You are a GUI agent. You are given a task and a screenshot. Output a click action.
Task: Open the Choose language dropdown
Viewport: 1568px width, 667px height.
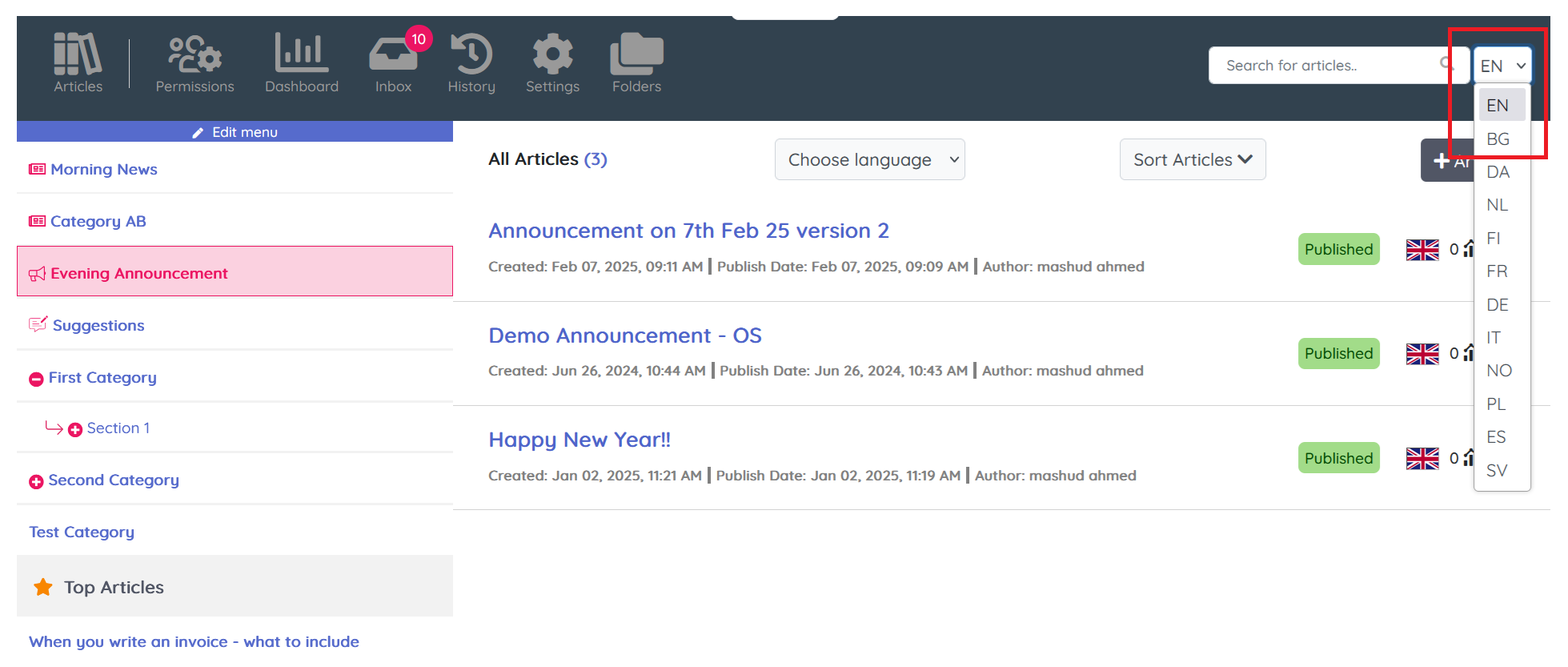(869, 159)
